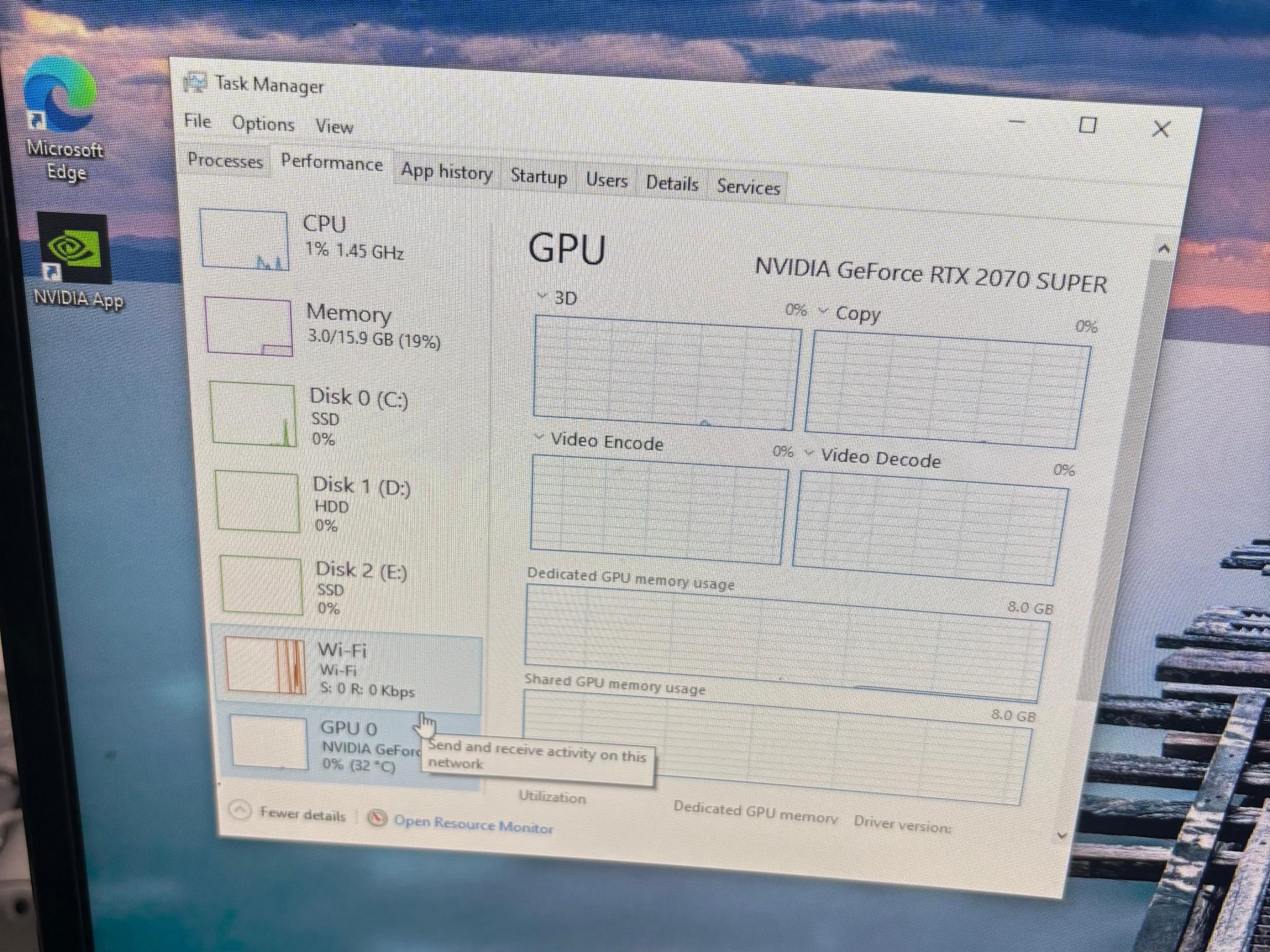Switch to the App history tab
This screenshot has width=1270, height=952.
point(446,172)
